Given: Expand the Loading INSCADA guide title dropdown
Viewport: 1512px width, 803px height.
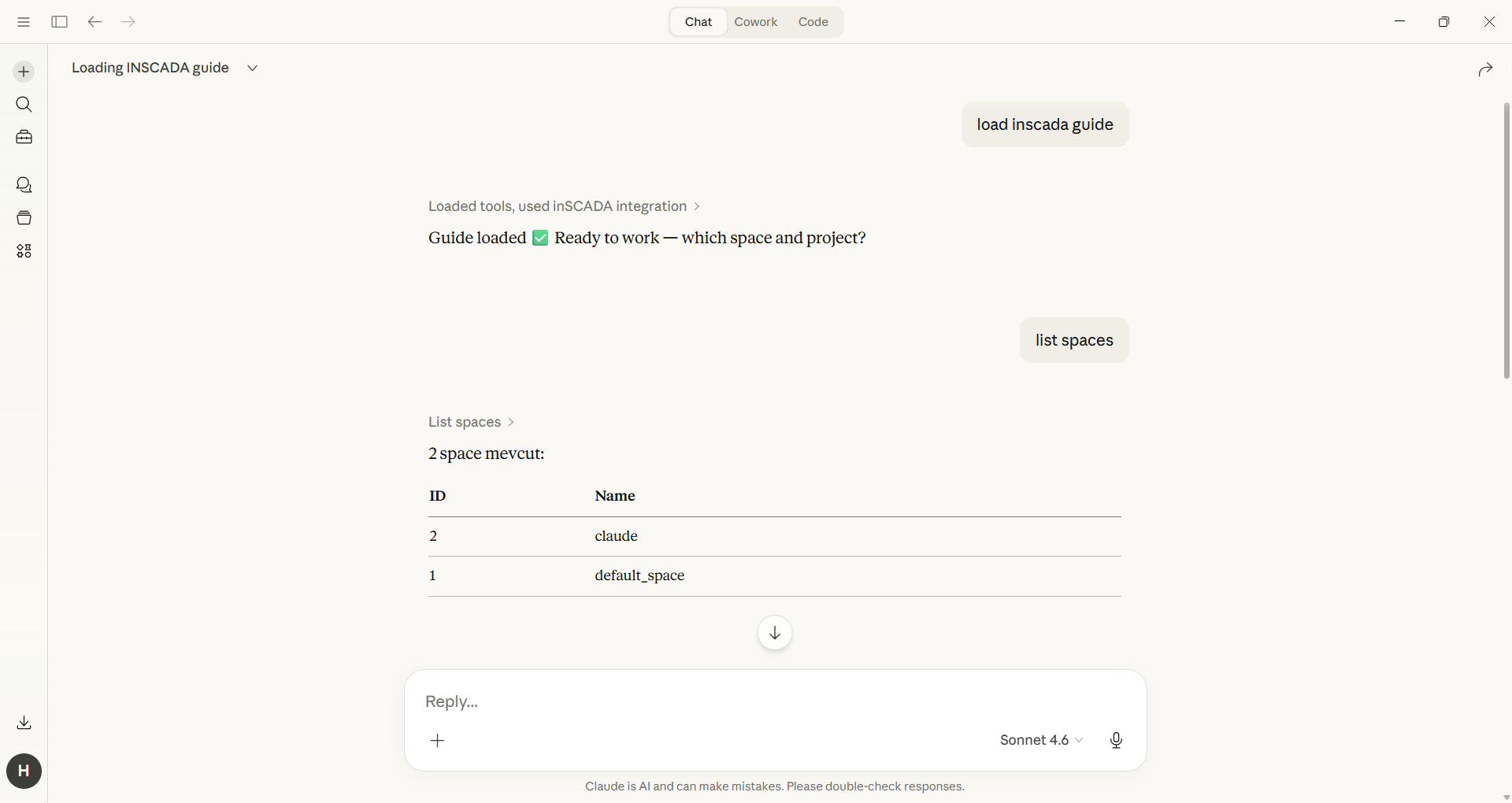Looking at the screenshot, I should [x=252, y=68].
